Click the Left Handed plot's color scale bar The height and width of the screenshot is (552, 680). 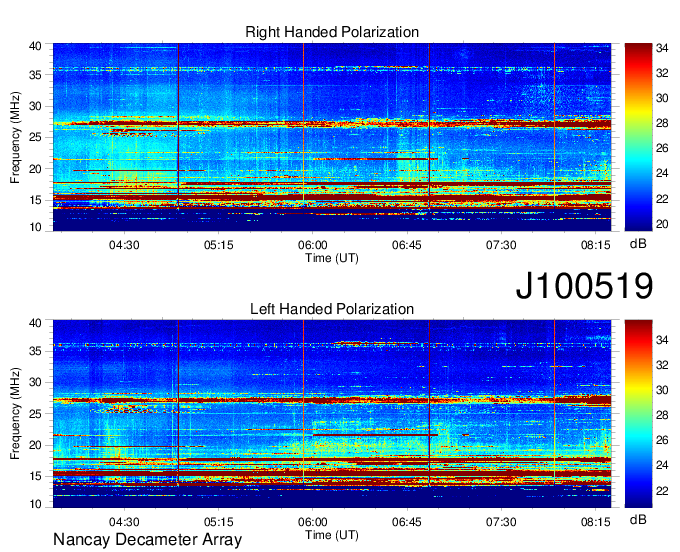click(x=638, y=414)
